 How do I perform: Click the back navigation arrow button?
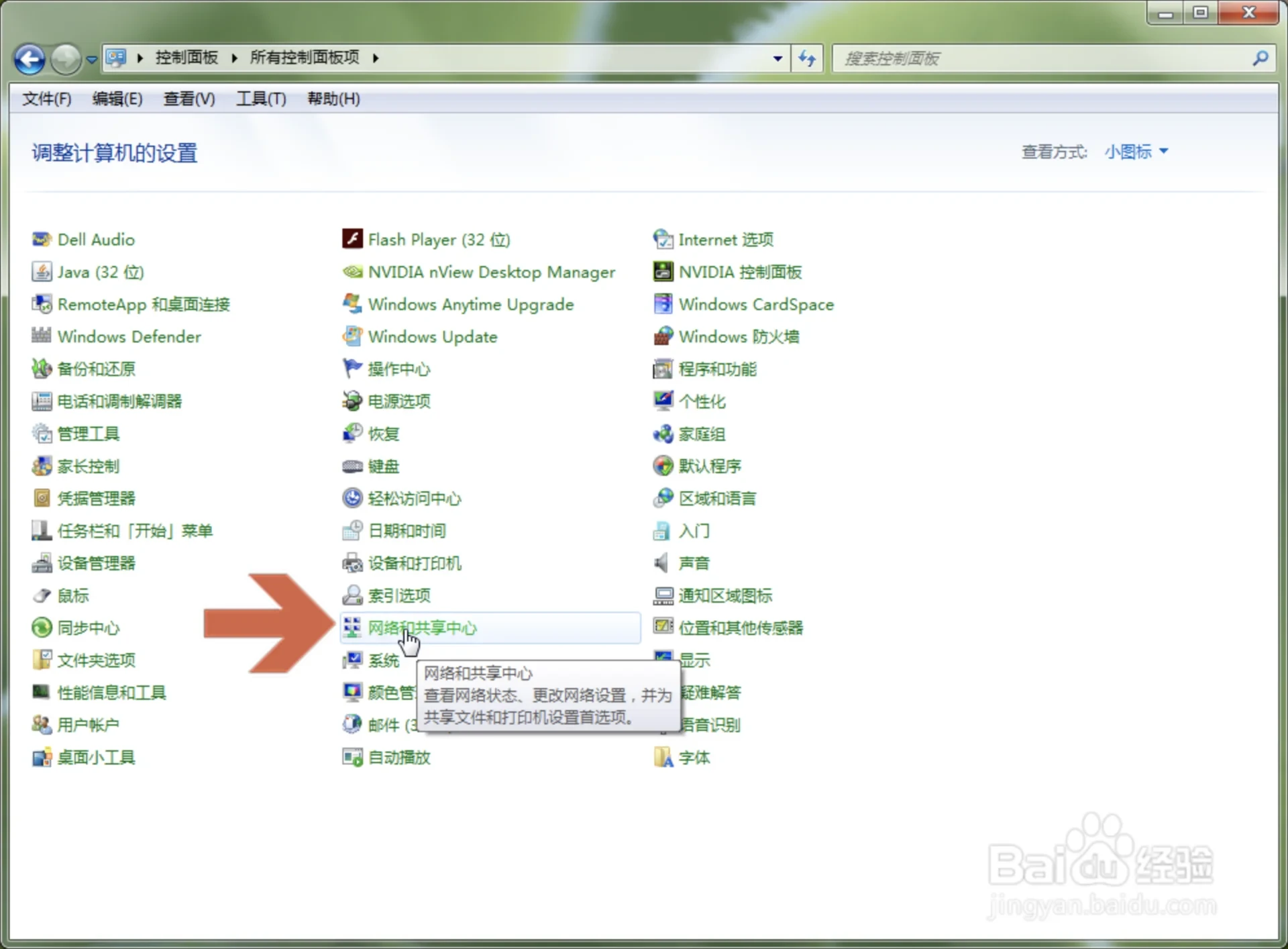click(30, 59)
